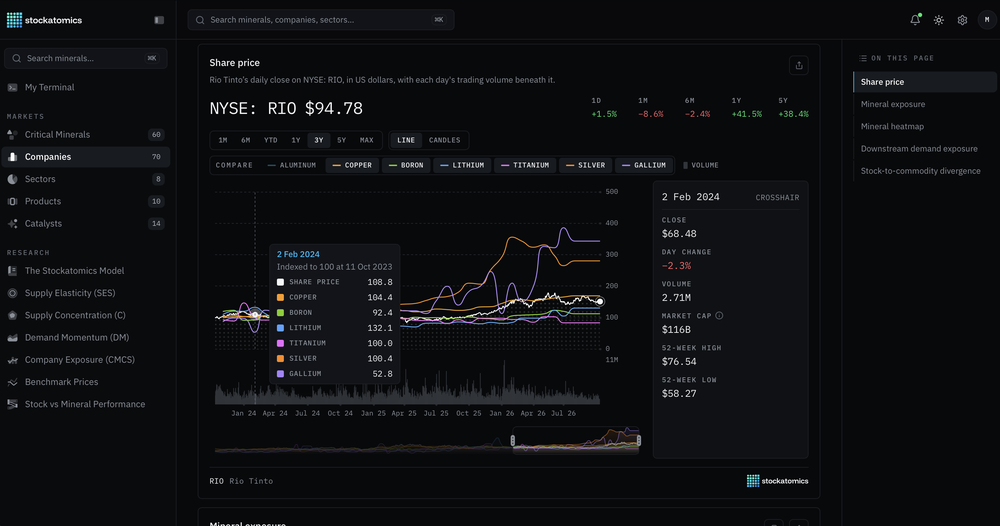Toggle Silver comparison line
The height and width of the screenshot is (526, 1000).
pos(585,165)
